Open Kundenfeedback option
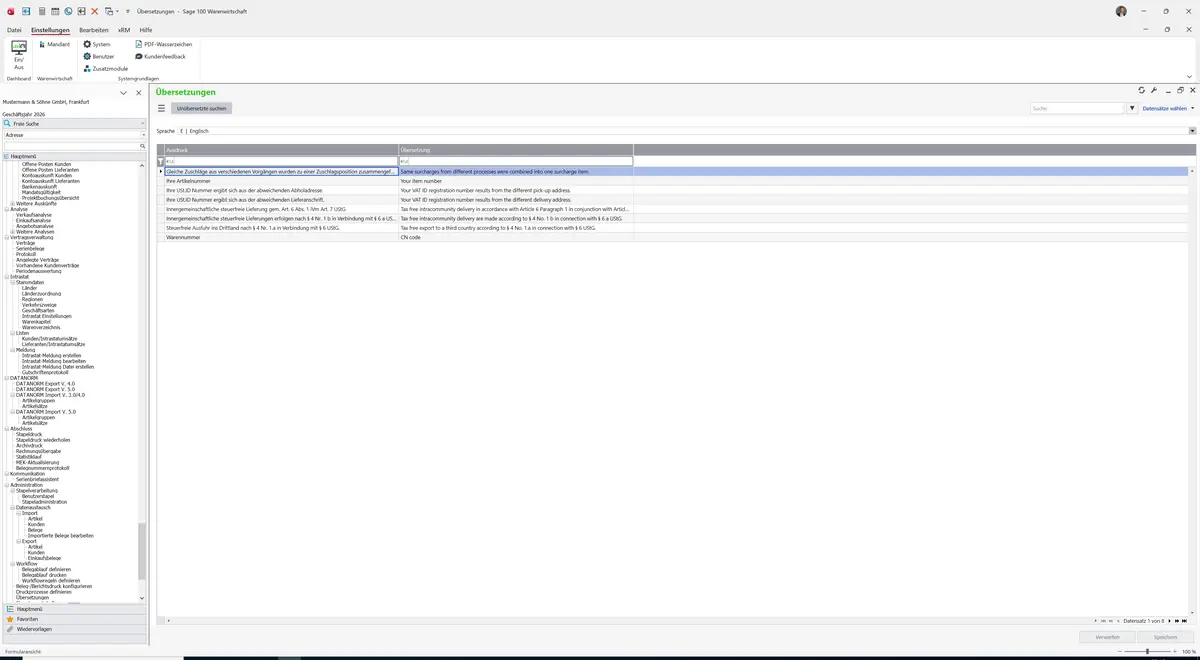The width and height of the screenshot is (1200, 660). pyautogui.click(x=160, y=56)
